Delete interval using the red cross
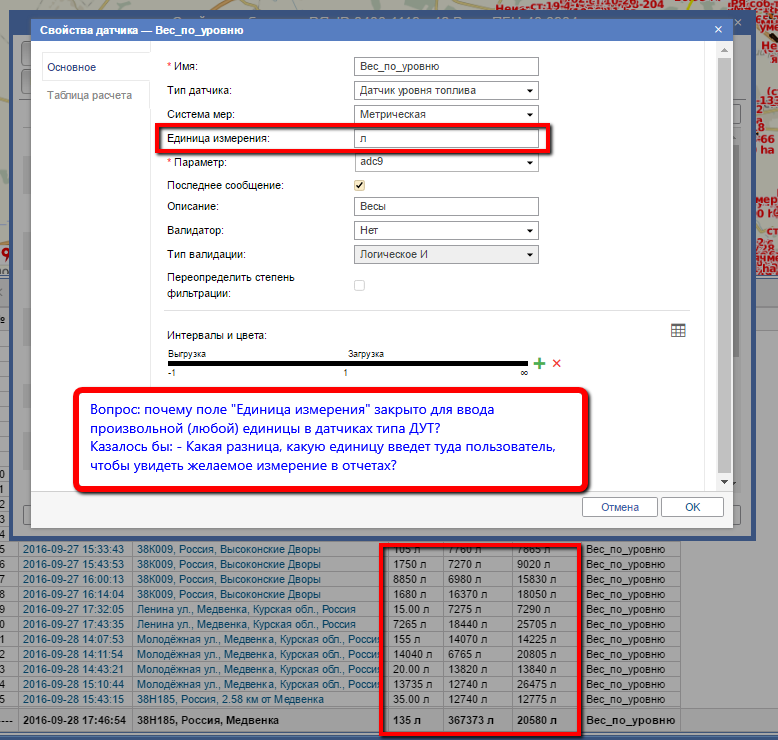 point(557,364)
